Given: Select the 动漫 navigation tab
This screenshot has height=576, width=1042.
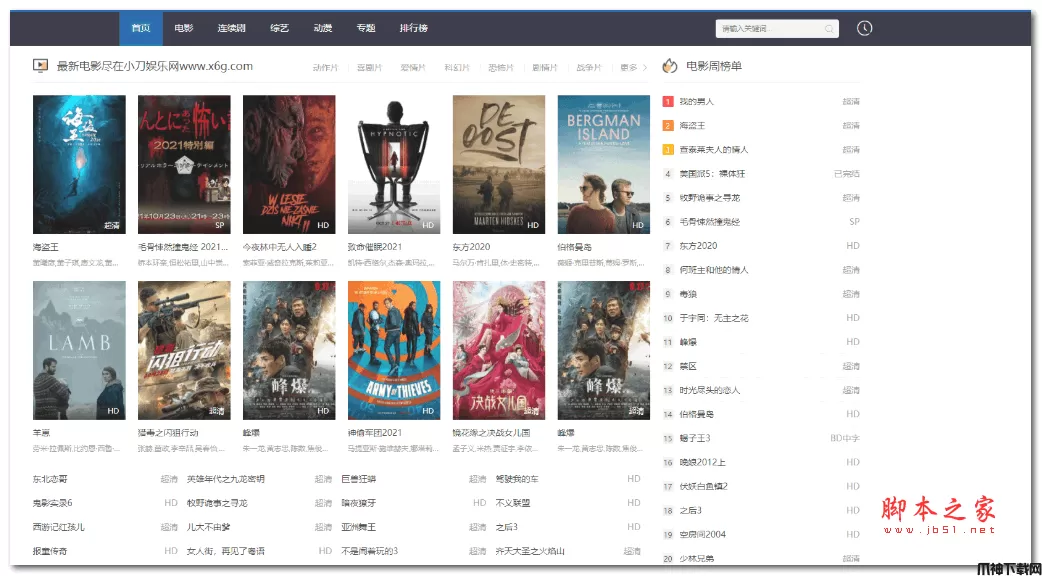Looking at the screenshot, I should 322,28.
